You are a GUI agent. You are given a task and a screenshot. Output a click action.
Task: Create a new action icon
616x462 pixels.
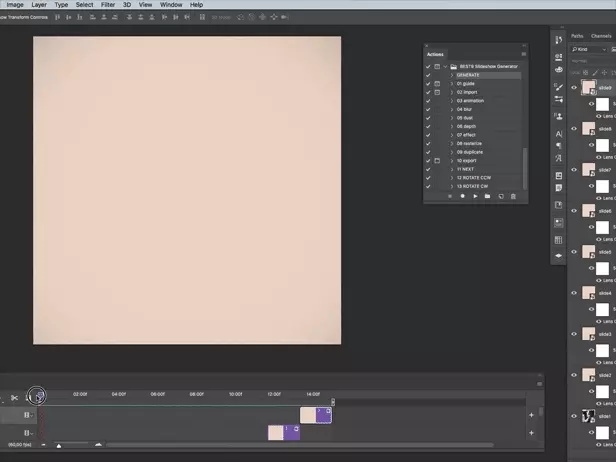pyautogui.click(x=501, y=196)
